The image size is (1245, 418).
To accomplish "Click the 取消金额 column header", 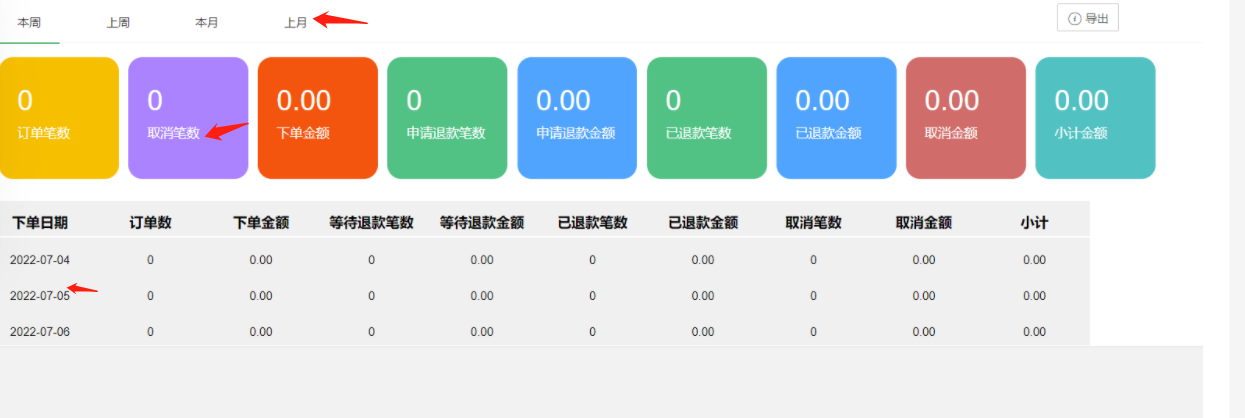I will click(923, 222).
